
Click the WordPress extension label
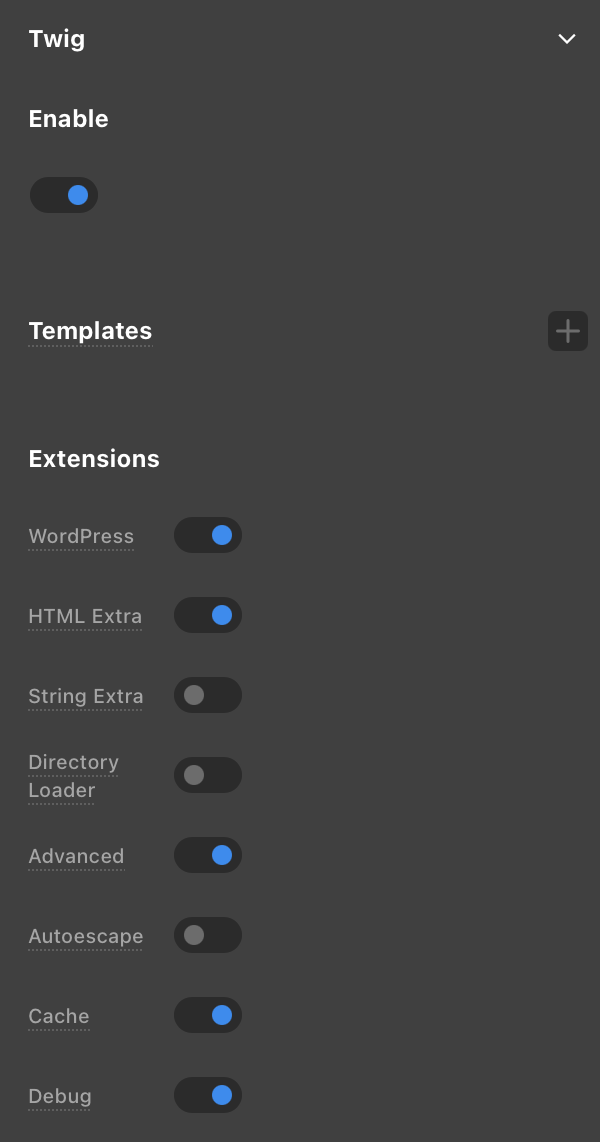[81, 536]
